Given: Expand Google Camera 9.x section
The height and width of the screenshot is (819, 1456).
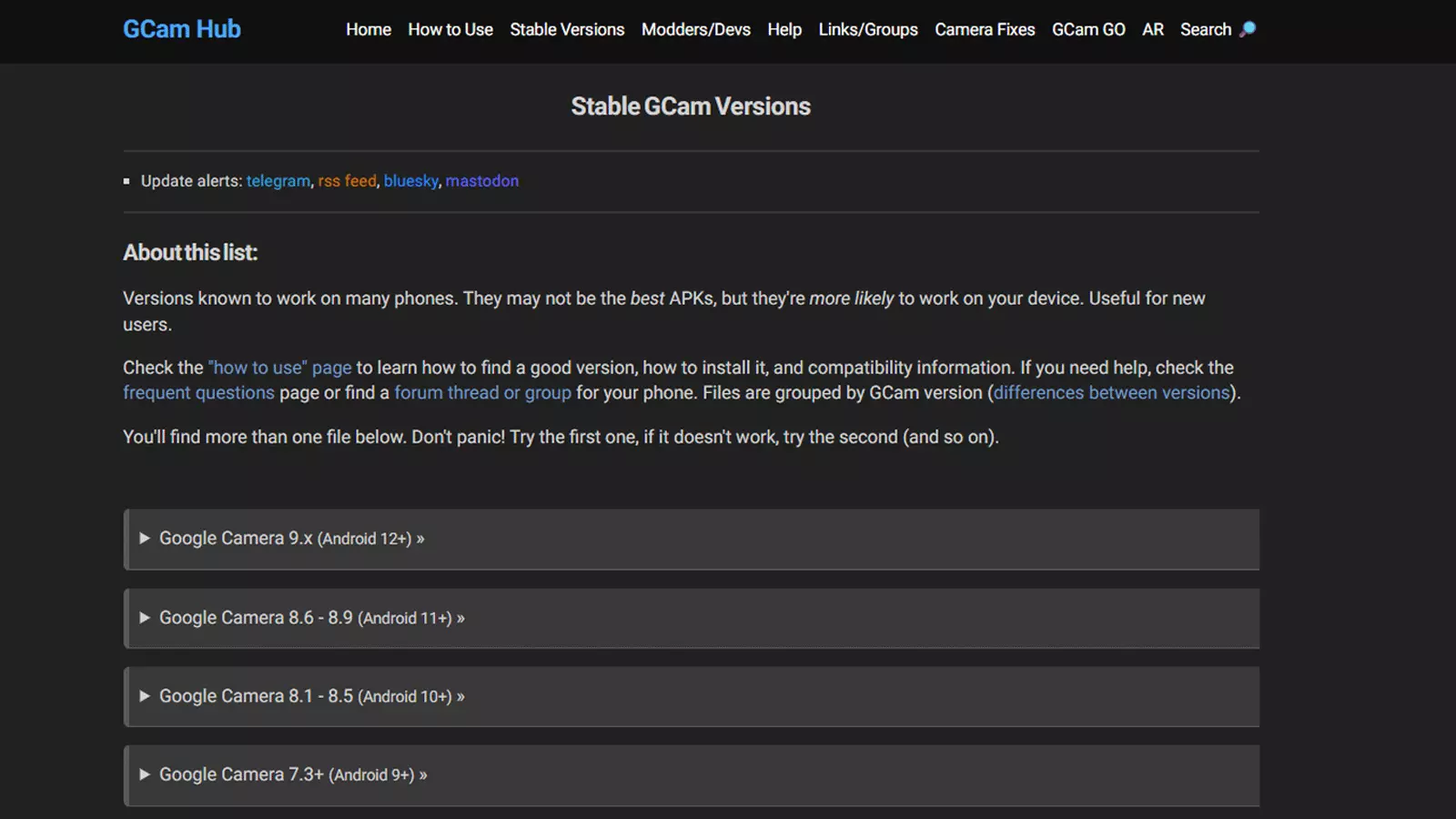Looking at the screenshot, I should click(692, 540).
